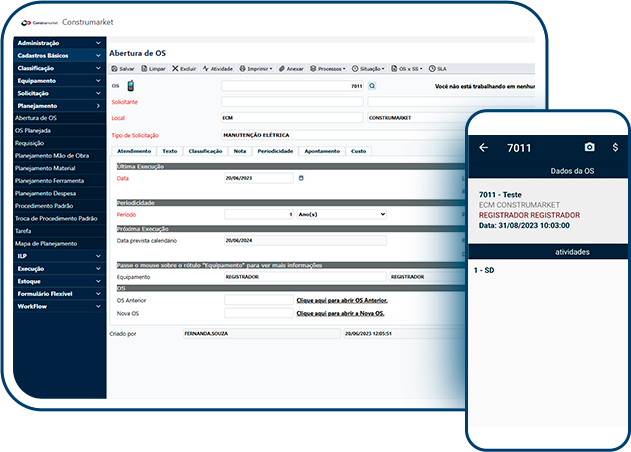Tap the dollar sign icon on mobile header
Viewport: 631px width, 452px height.
[615, 147]
